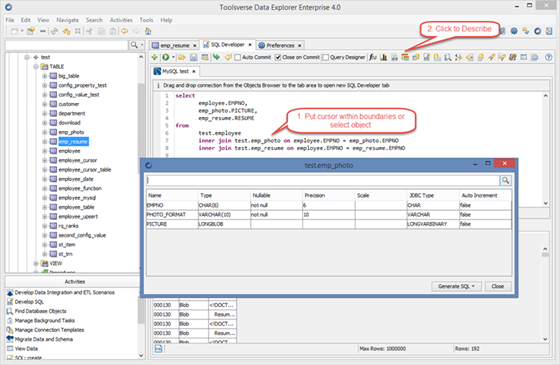Expand the customer table node

pos(45,104)
